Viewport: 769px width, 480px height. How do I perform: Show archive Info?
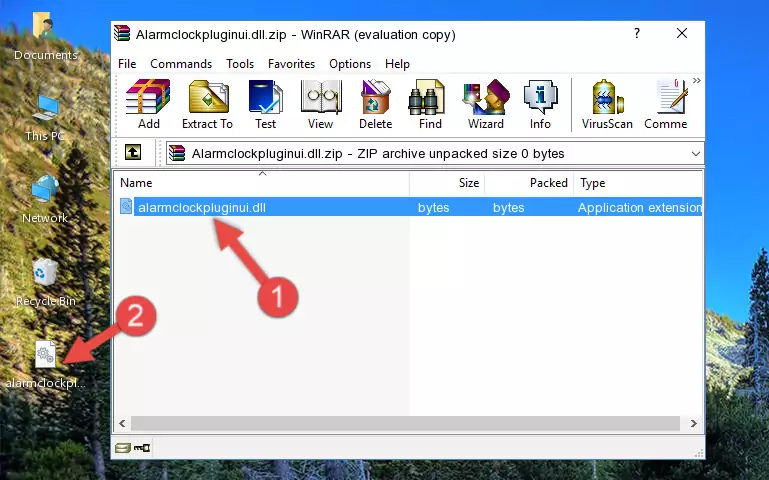pyautogui.click(x=540, y=104)
